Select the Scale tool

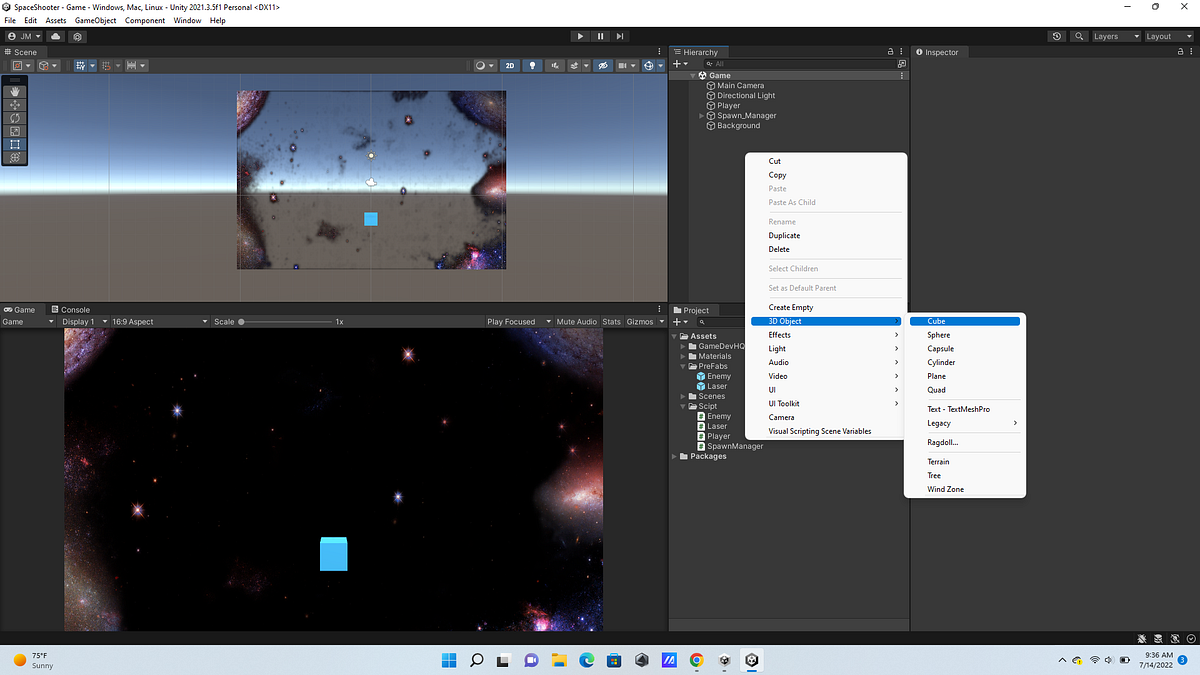[14, 131]
